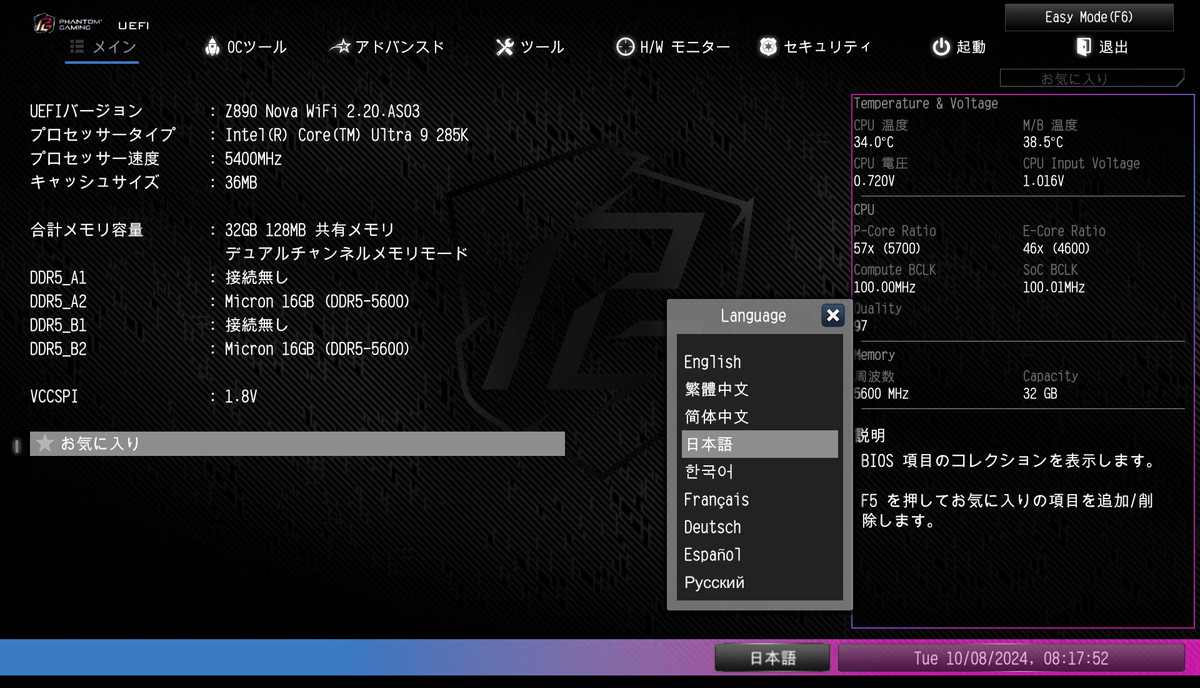The width and height of the screenshot is (1200, 688).
Task: Click processor type Intel Core Ultra 9 285K
Action: (x=346, y=135)
